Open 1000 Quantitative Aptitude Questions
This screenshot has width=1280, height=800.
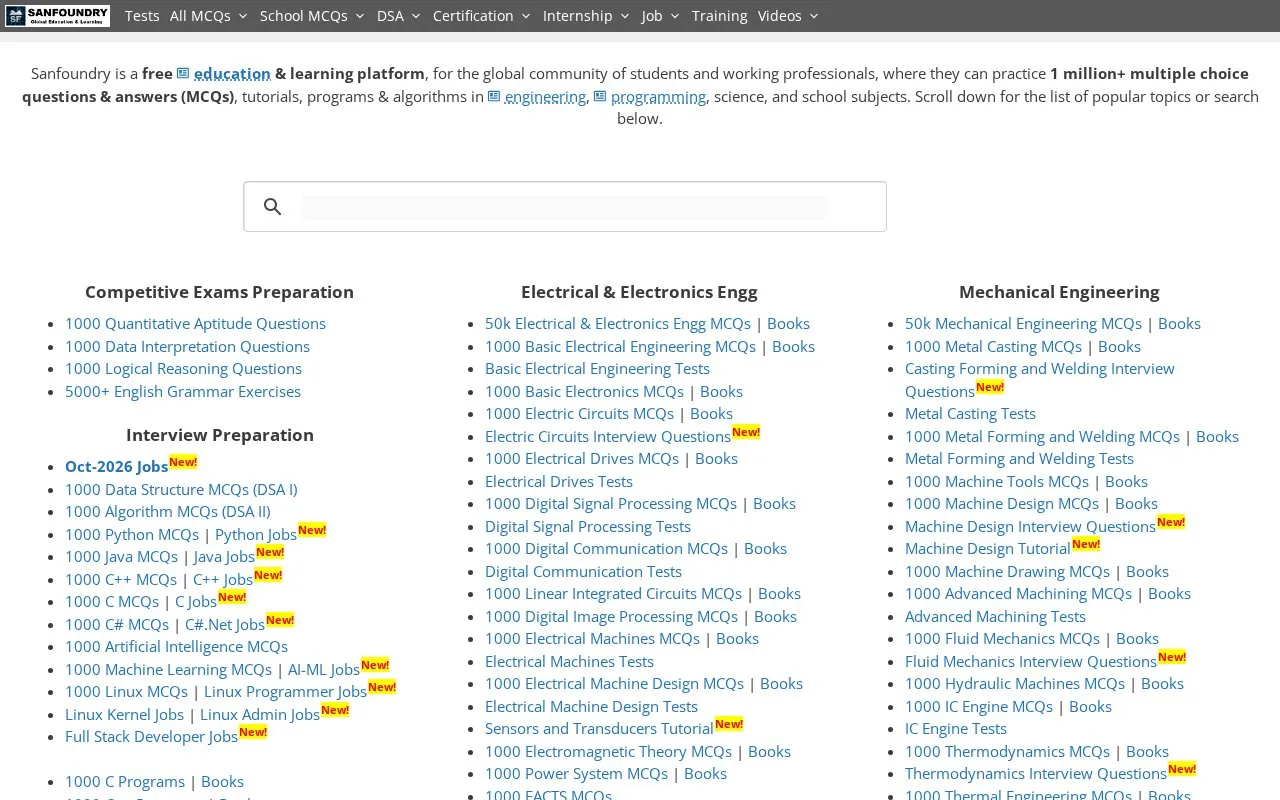(x=195, y=324)
